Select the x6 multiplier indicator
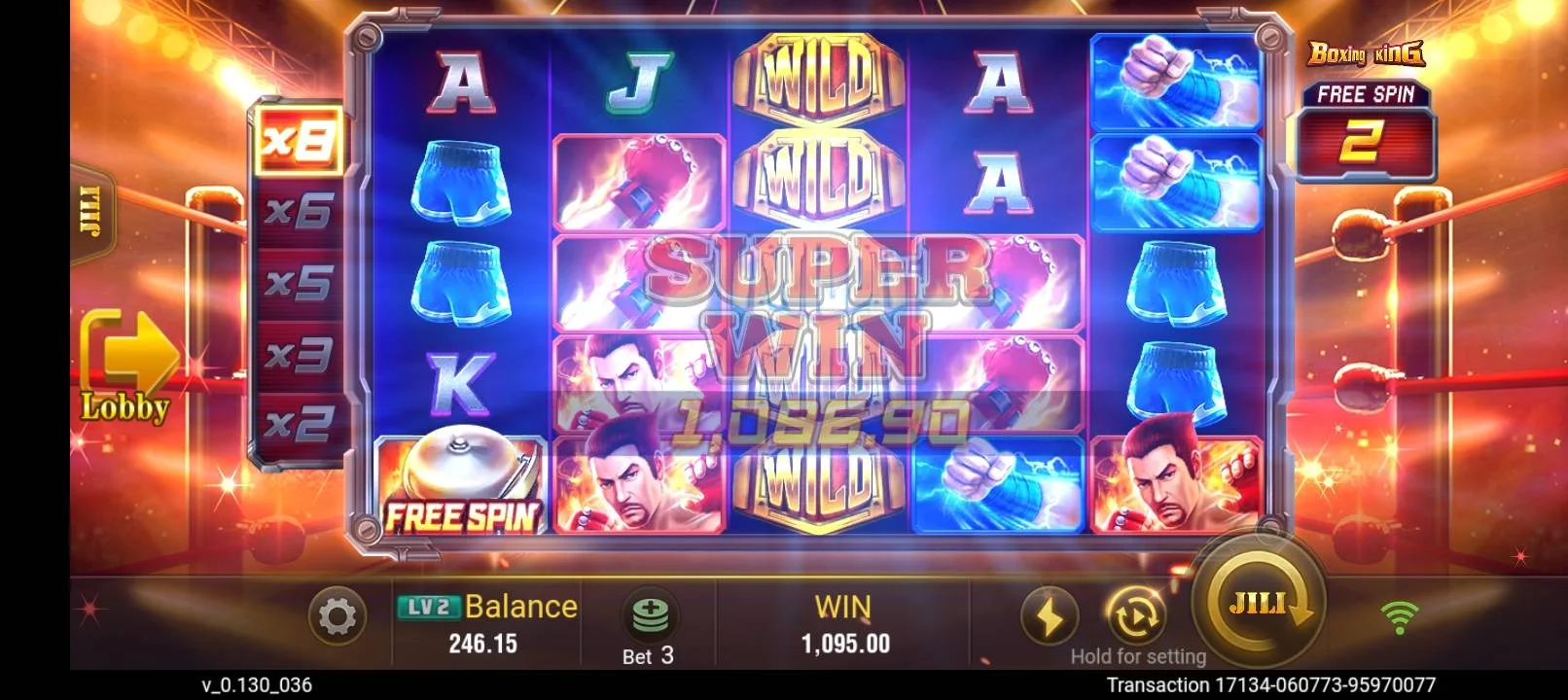 coord(300,211)
